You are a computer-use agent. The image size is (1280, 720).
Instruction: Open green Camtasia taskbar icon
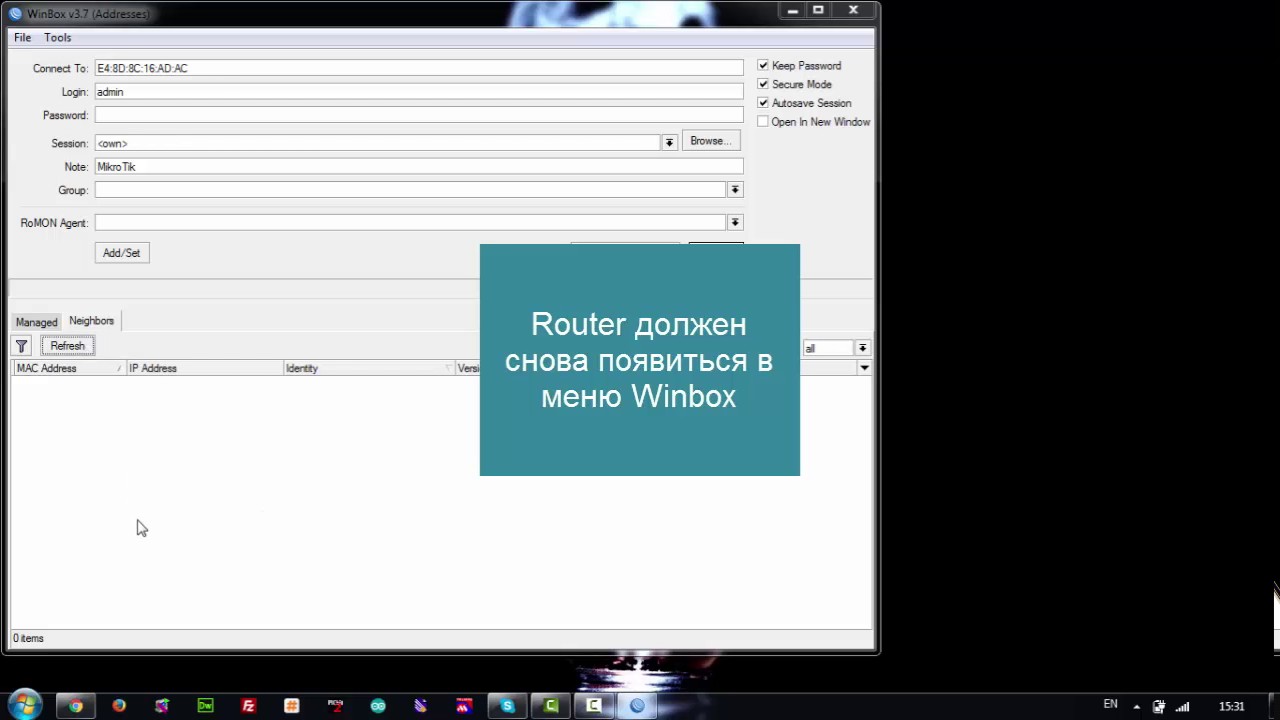551,705
